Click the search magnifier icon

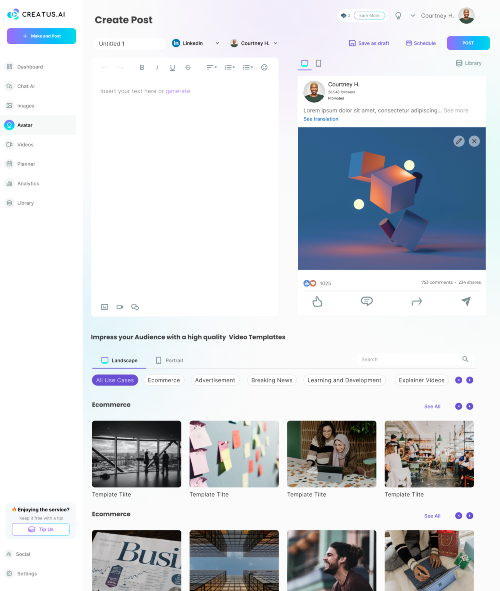465,359
